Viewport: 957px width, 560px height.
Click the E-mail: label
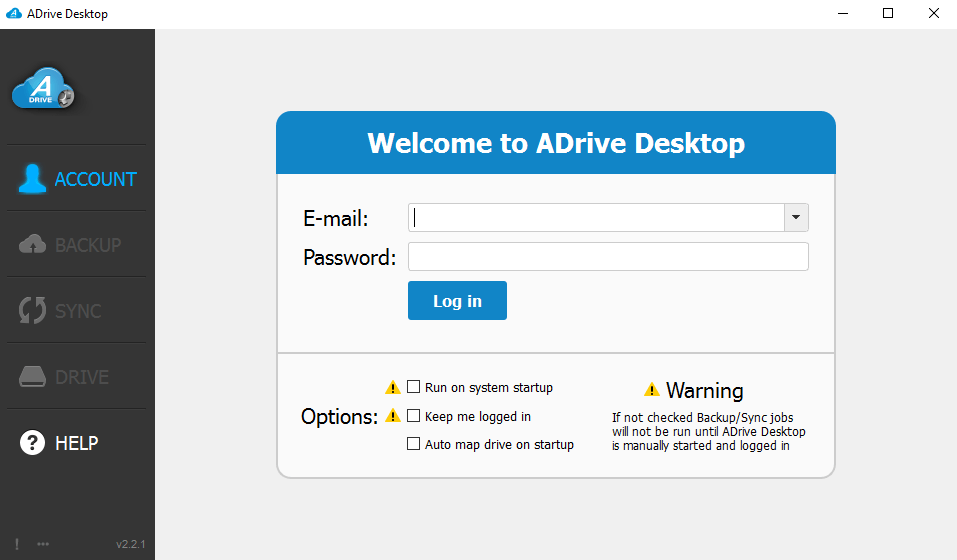336,218
